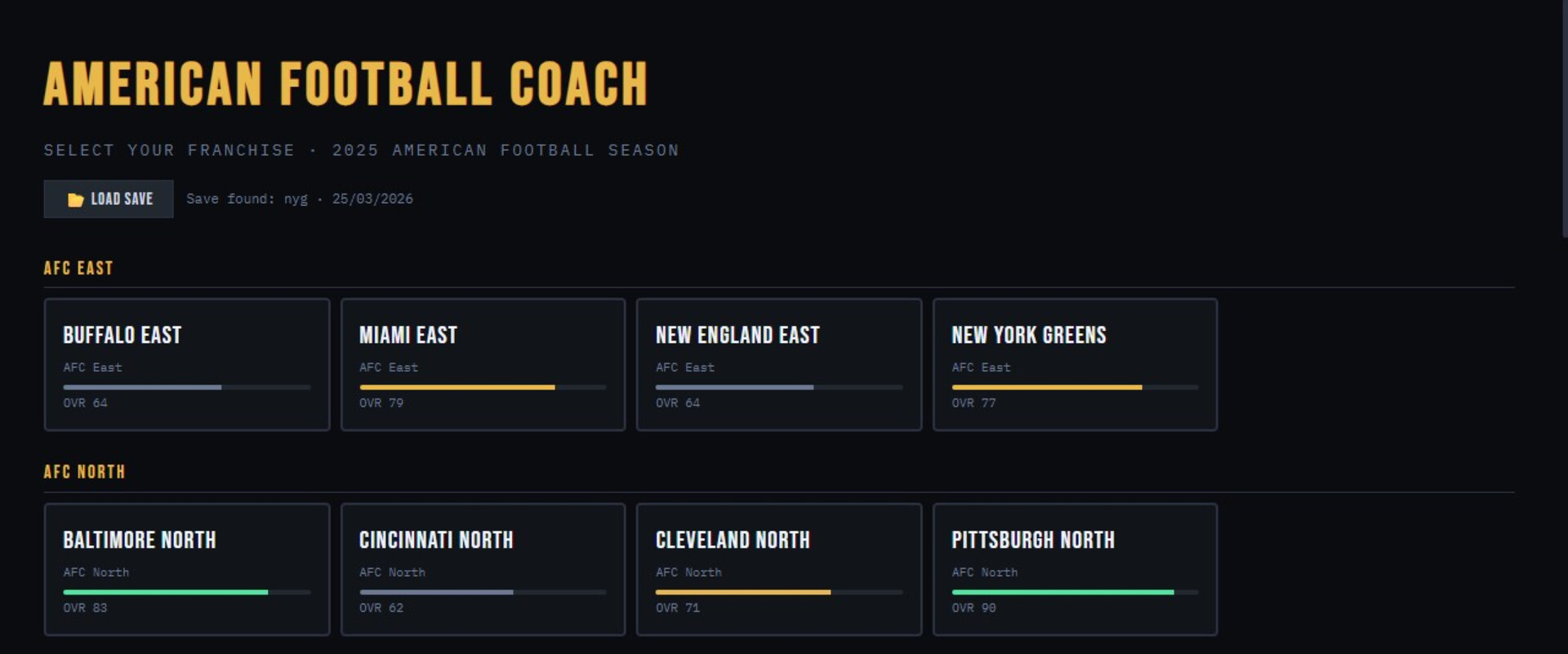Click the save info text showing nyg

pos(300,198)
